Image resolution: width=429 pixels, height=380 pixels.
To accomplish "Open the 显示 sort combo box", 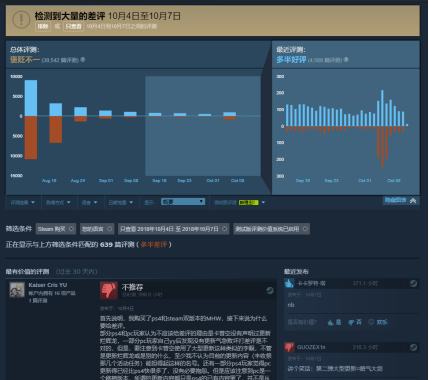I will click(x=183, y=202).
